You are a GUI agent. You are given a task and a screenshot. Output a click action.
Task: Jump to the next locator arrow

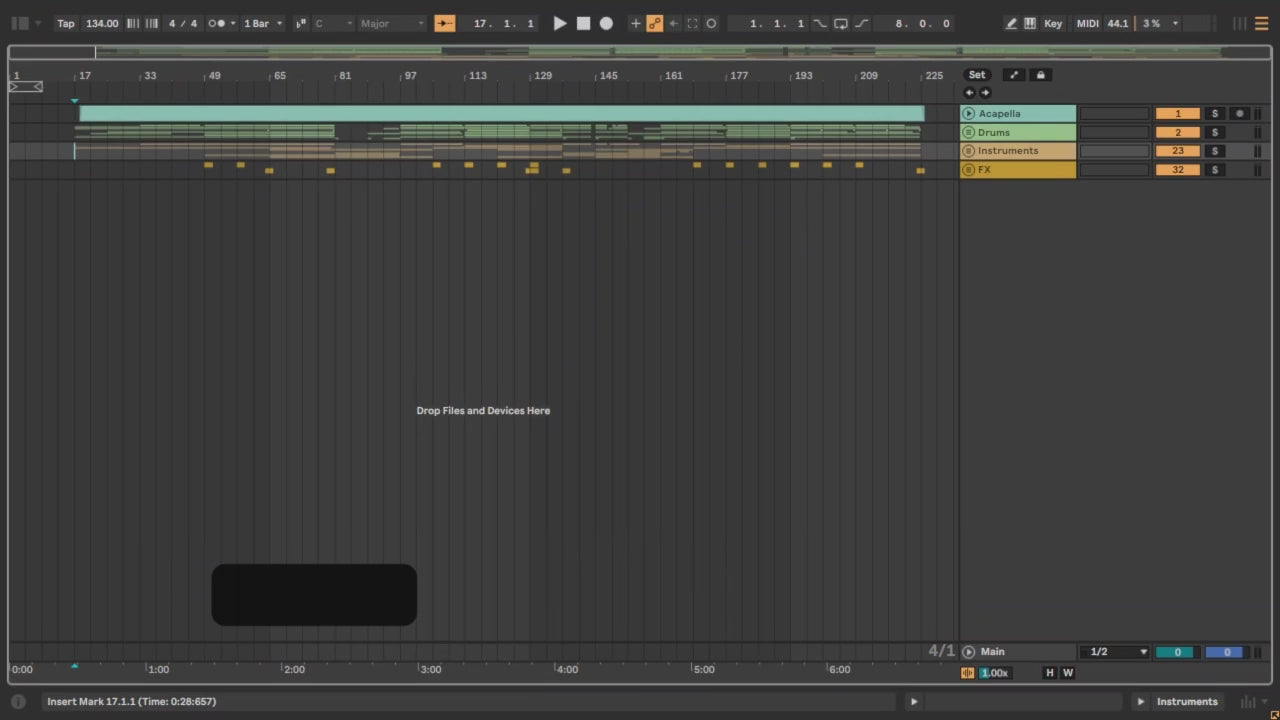click(x=985, y=93)
